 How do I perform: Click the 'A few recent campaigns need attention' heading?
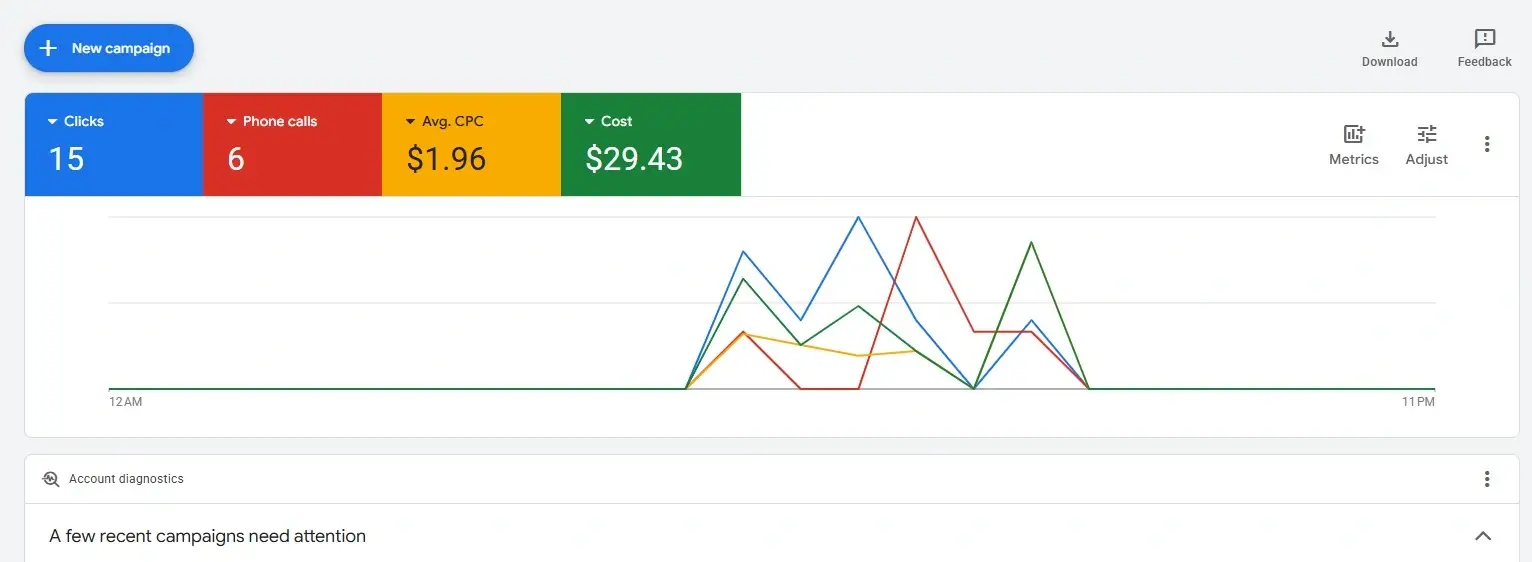pyautogui.click(x=208, y=536)
